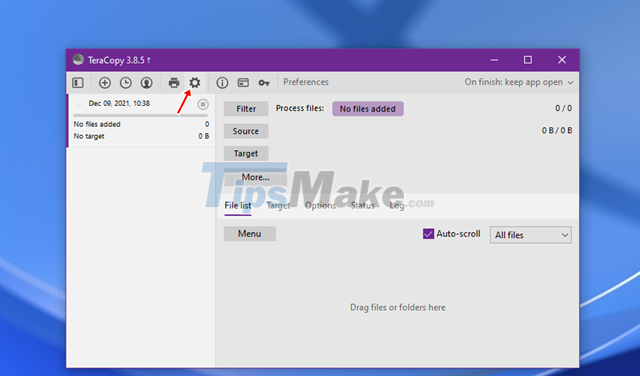The image size is (640, 376).
Task: Click the 0 / 0 file count readout
Action: pos(563,108)
